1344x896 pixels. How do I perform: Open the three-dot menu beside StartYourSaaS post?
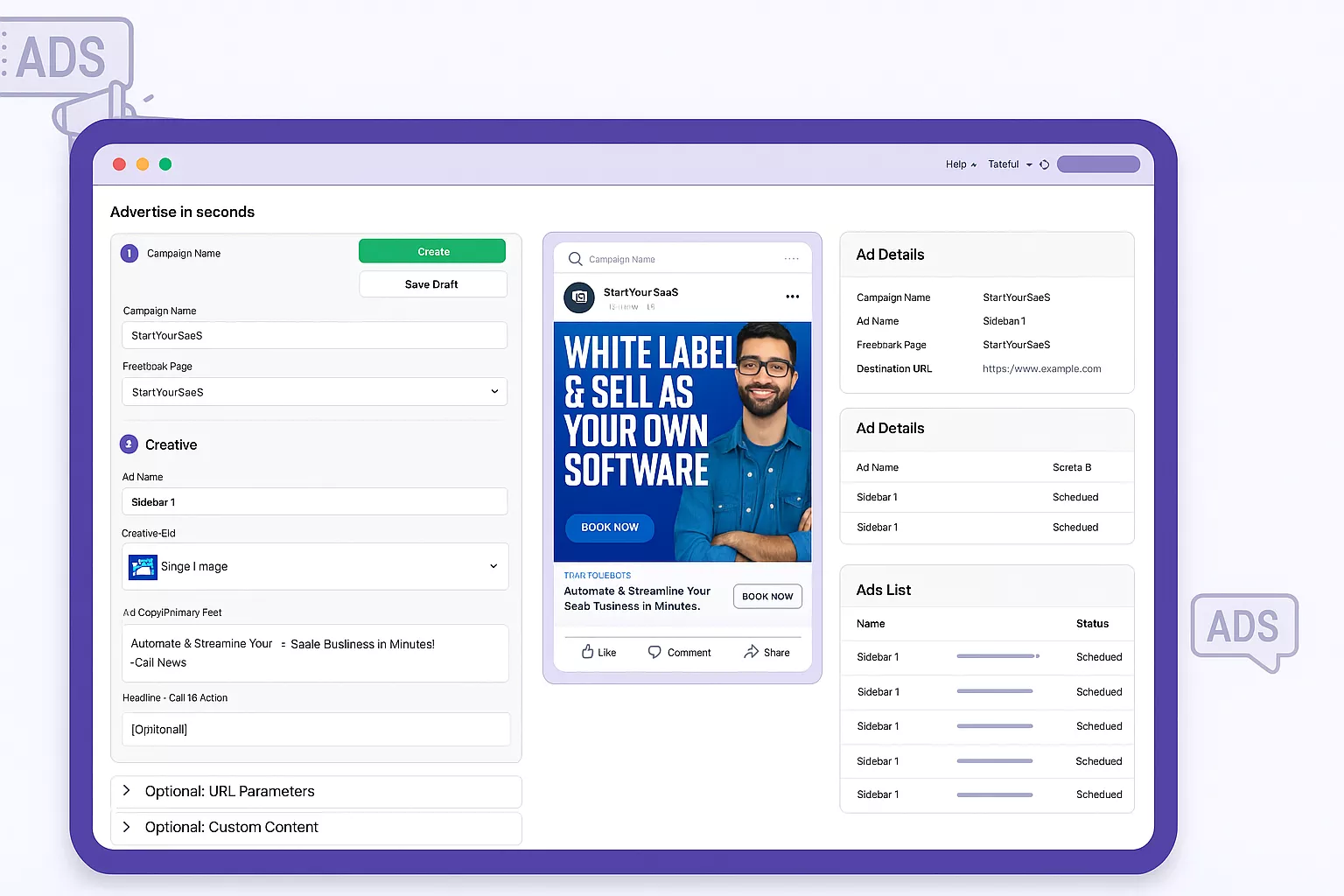(792, 297)
